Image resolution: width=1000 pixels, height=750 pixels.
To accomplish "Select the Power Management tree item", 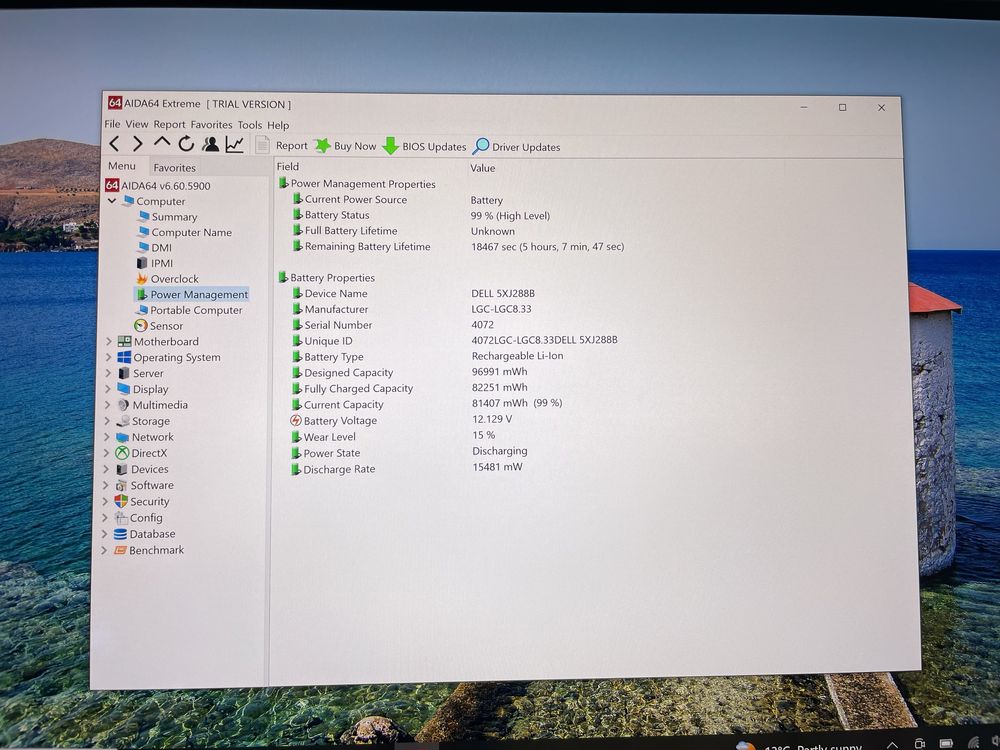I will point(192,294).
